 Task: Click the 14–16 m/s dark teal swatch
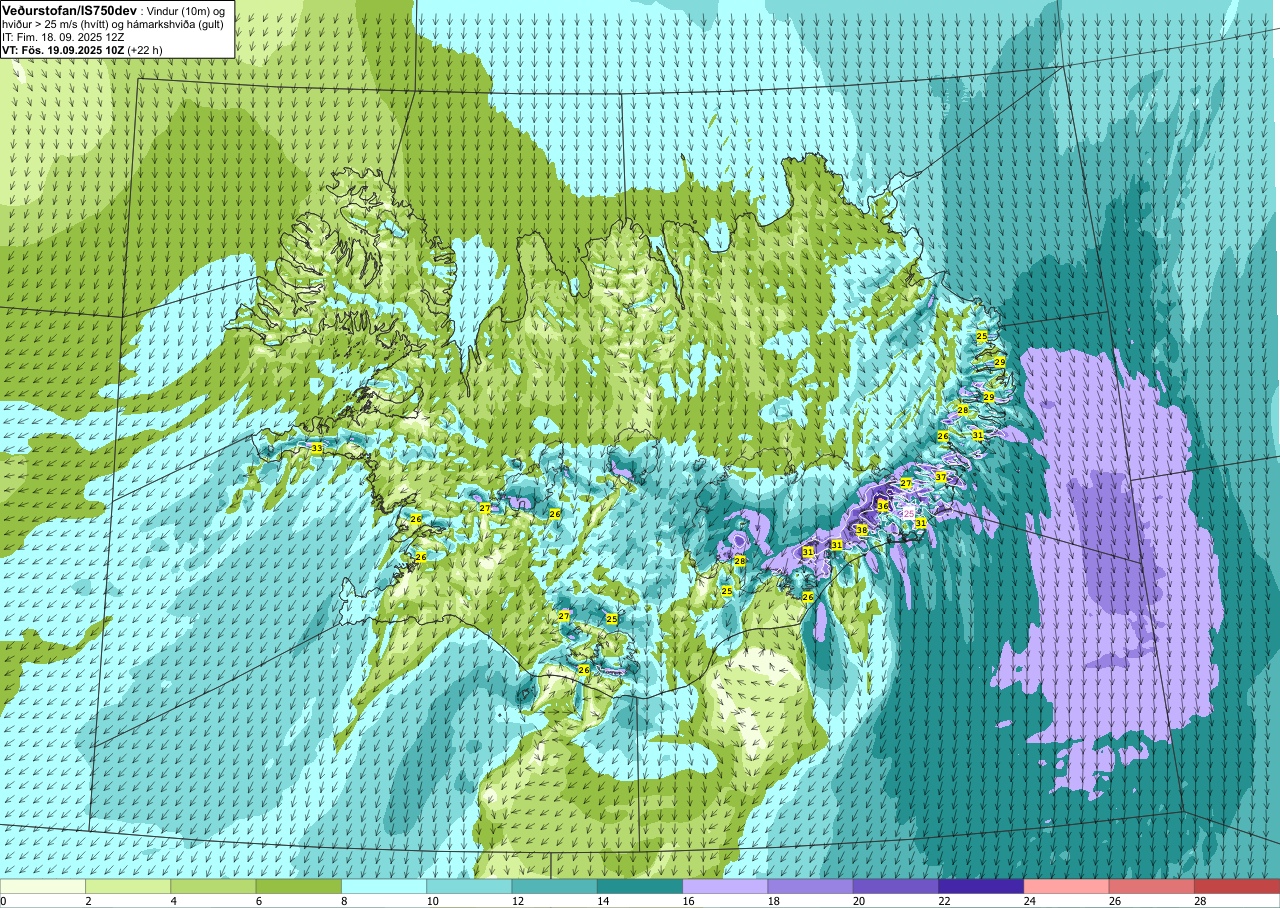point(640,886)
